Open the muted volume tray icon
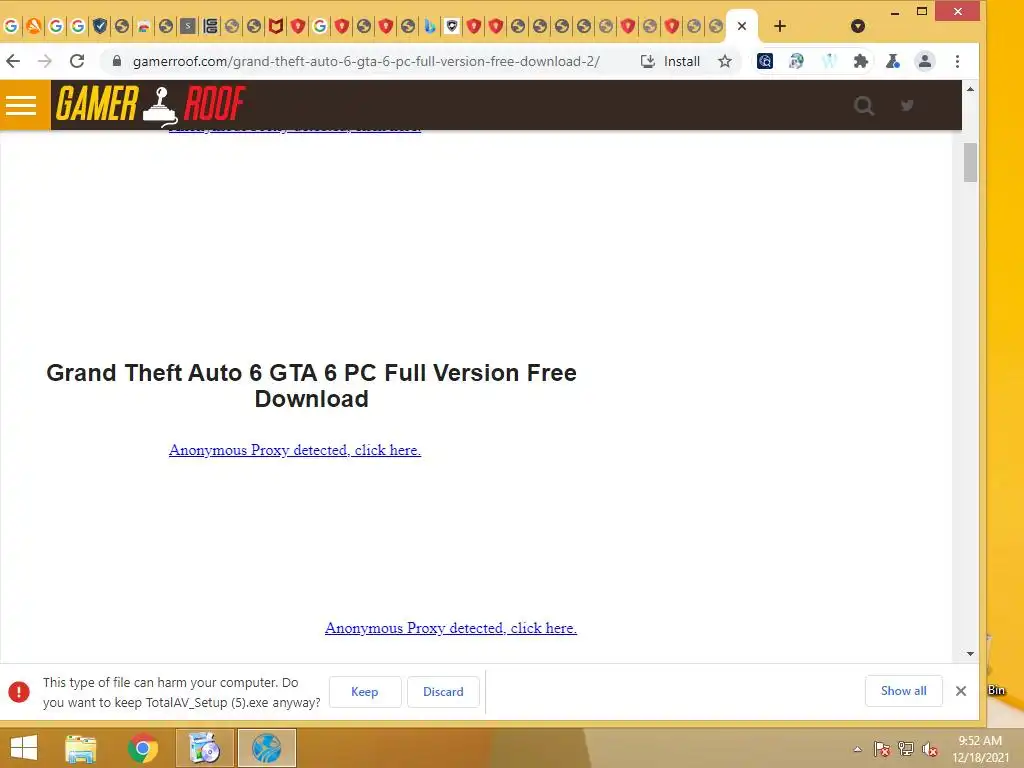 click(930, 749)
